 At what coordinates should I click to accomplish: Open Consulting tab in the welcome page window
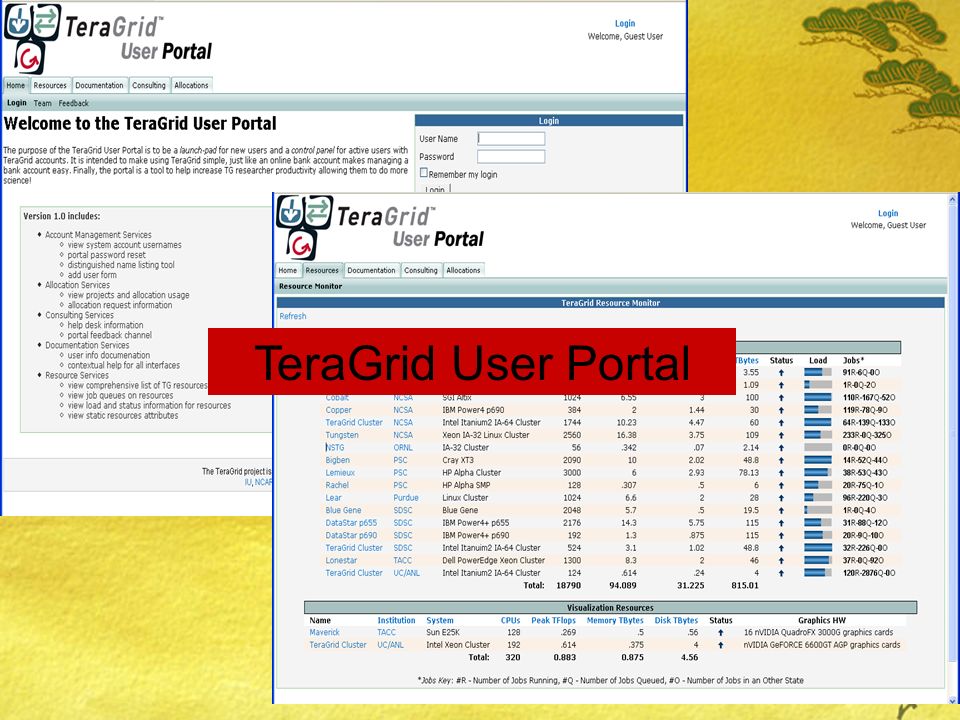click(x=149, y=85)
